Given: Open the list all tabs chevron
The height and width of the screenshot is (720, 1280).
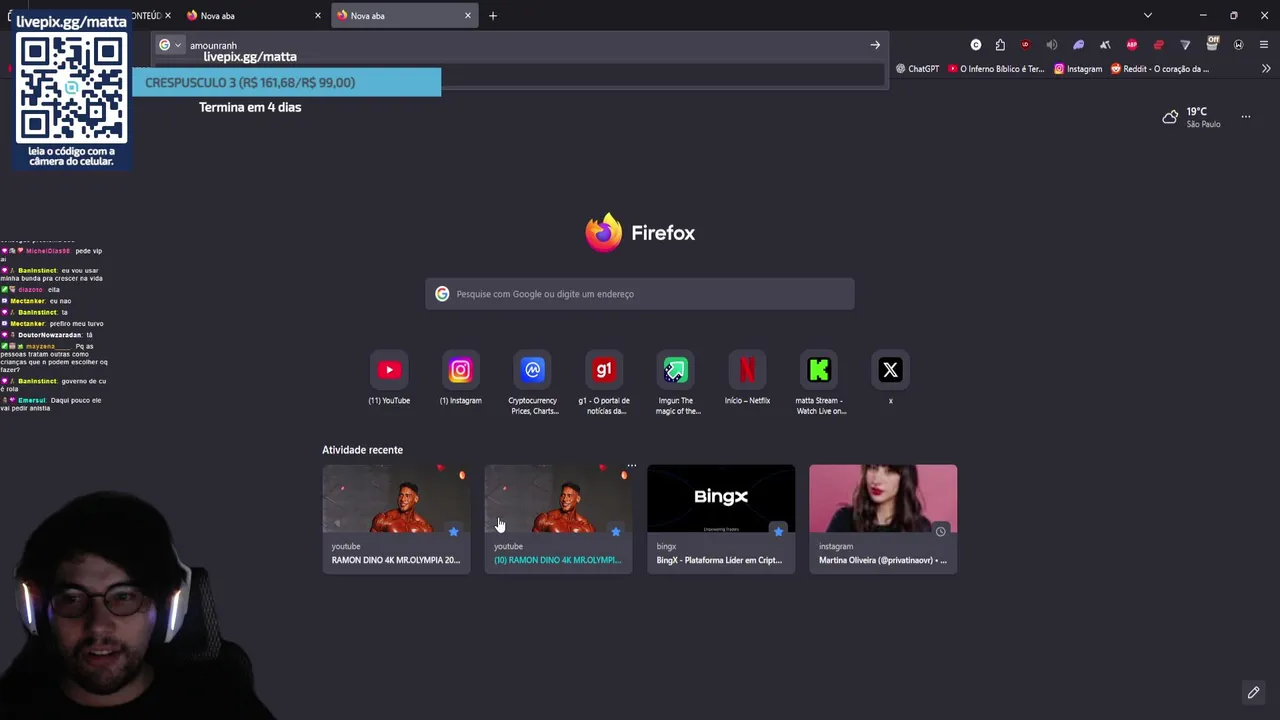Looking at the screenshot, I should (x=1148, y=15).
